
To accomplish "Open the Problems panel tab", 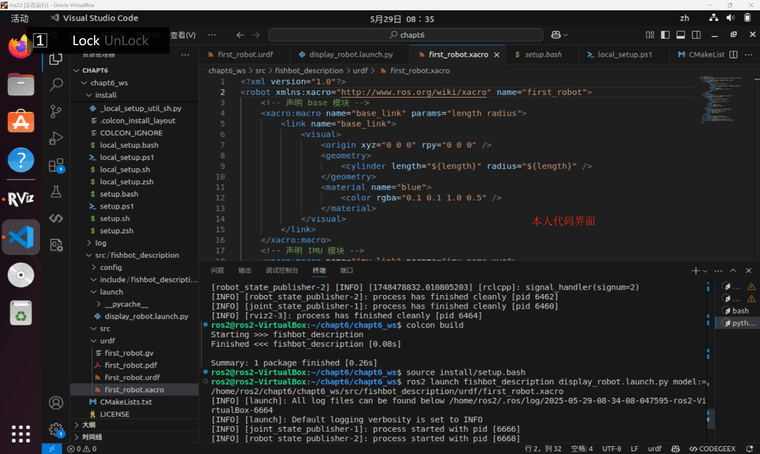I will [x=217, y=270].
